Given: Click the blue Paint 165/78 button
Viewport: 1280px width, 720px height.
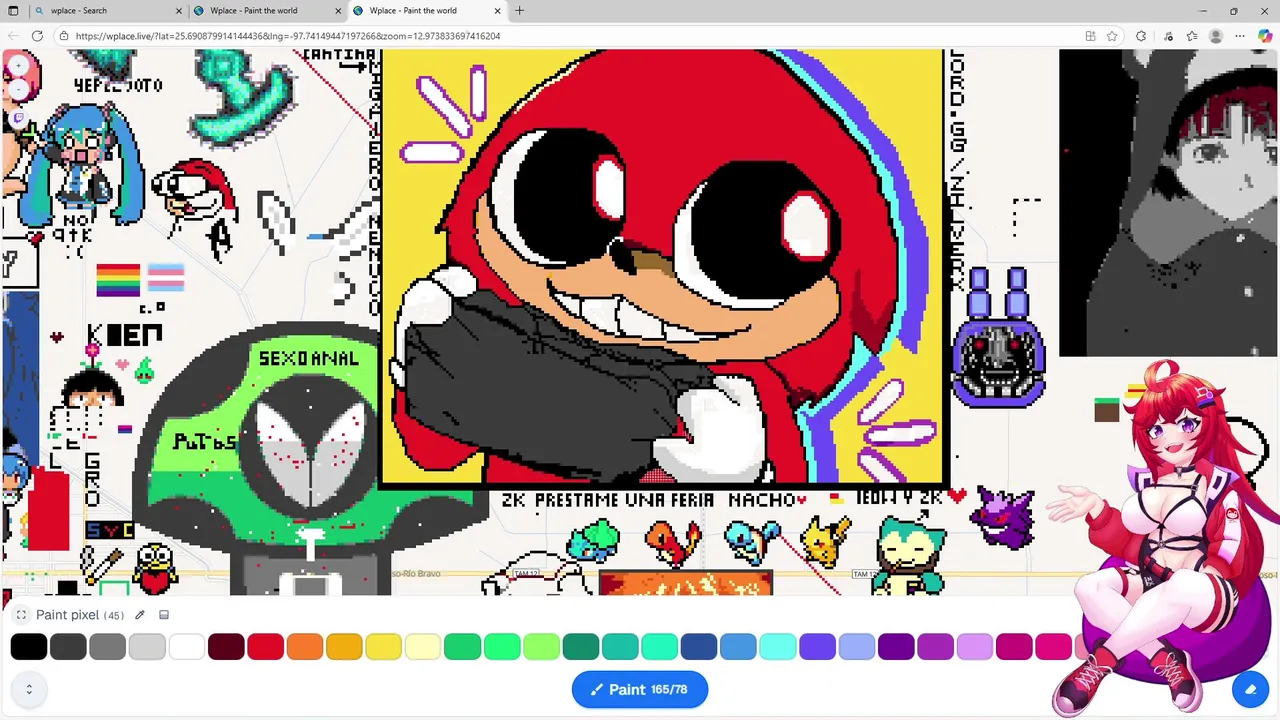Looking at the screenshot, I should point(640,689).
